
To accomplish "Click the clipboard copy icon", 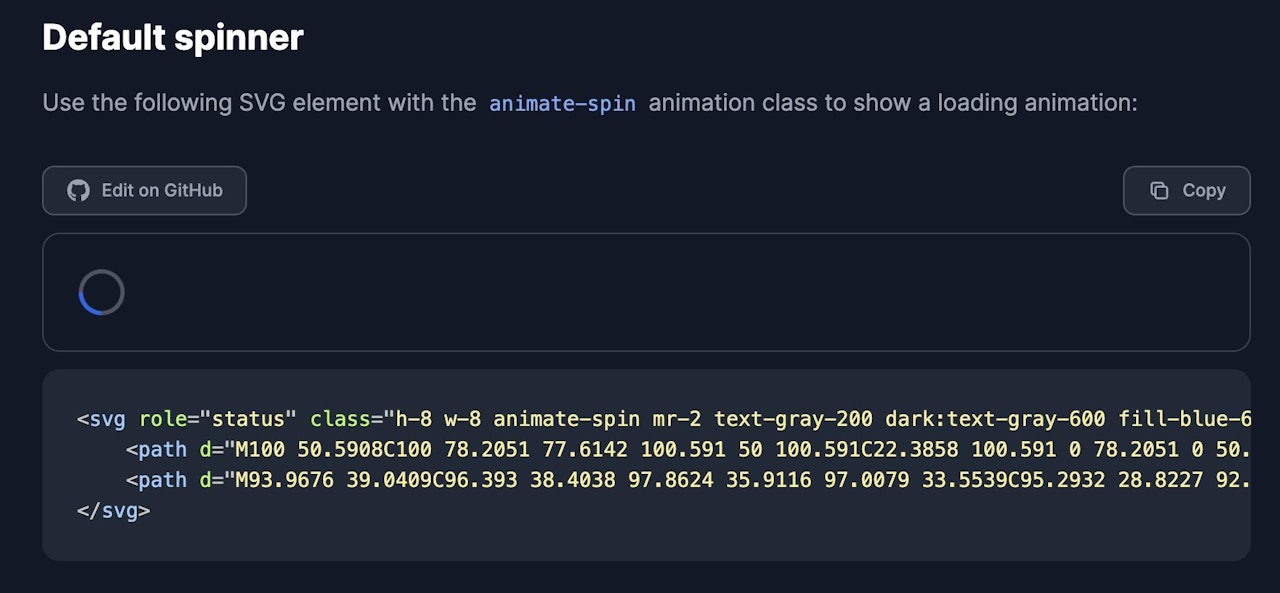I will pos(1159,190).
